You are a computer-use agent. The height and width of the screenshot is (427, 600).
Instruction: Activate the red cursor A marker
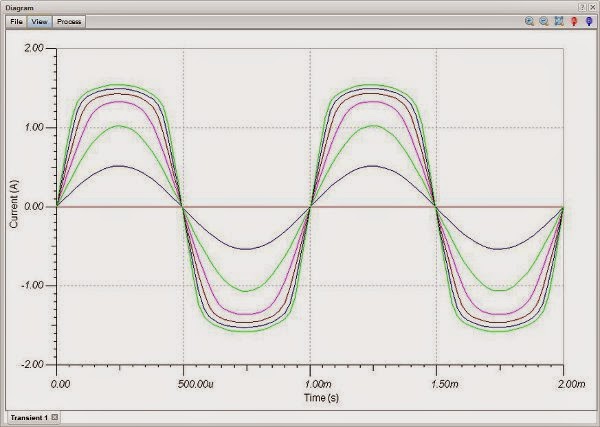coord(574,21)
